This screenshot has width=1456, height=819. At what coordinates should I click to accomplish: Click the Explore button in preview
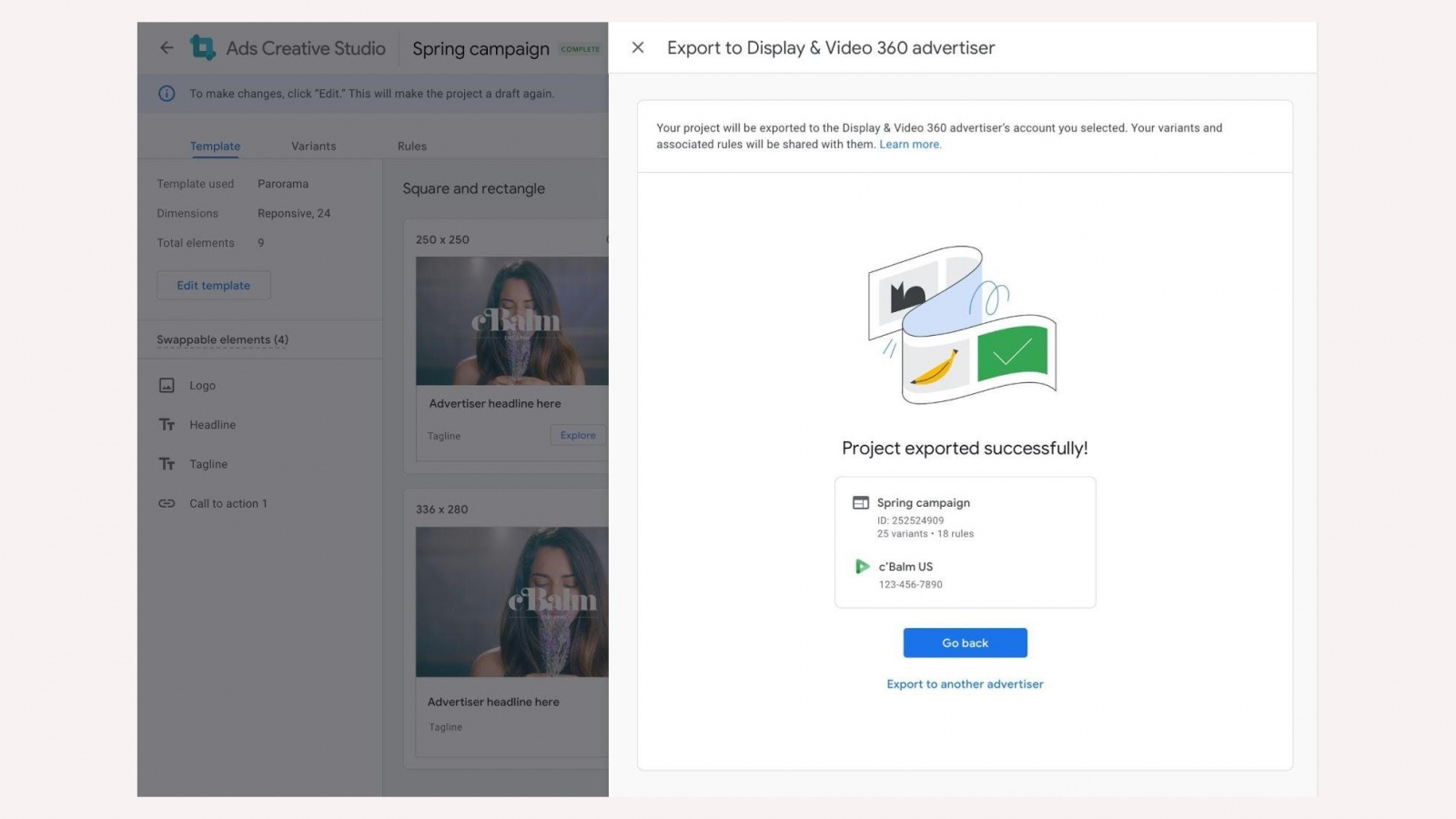(x=578, y=436)
